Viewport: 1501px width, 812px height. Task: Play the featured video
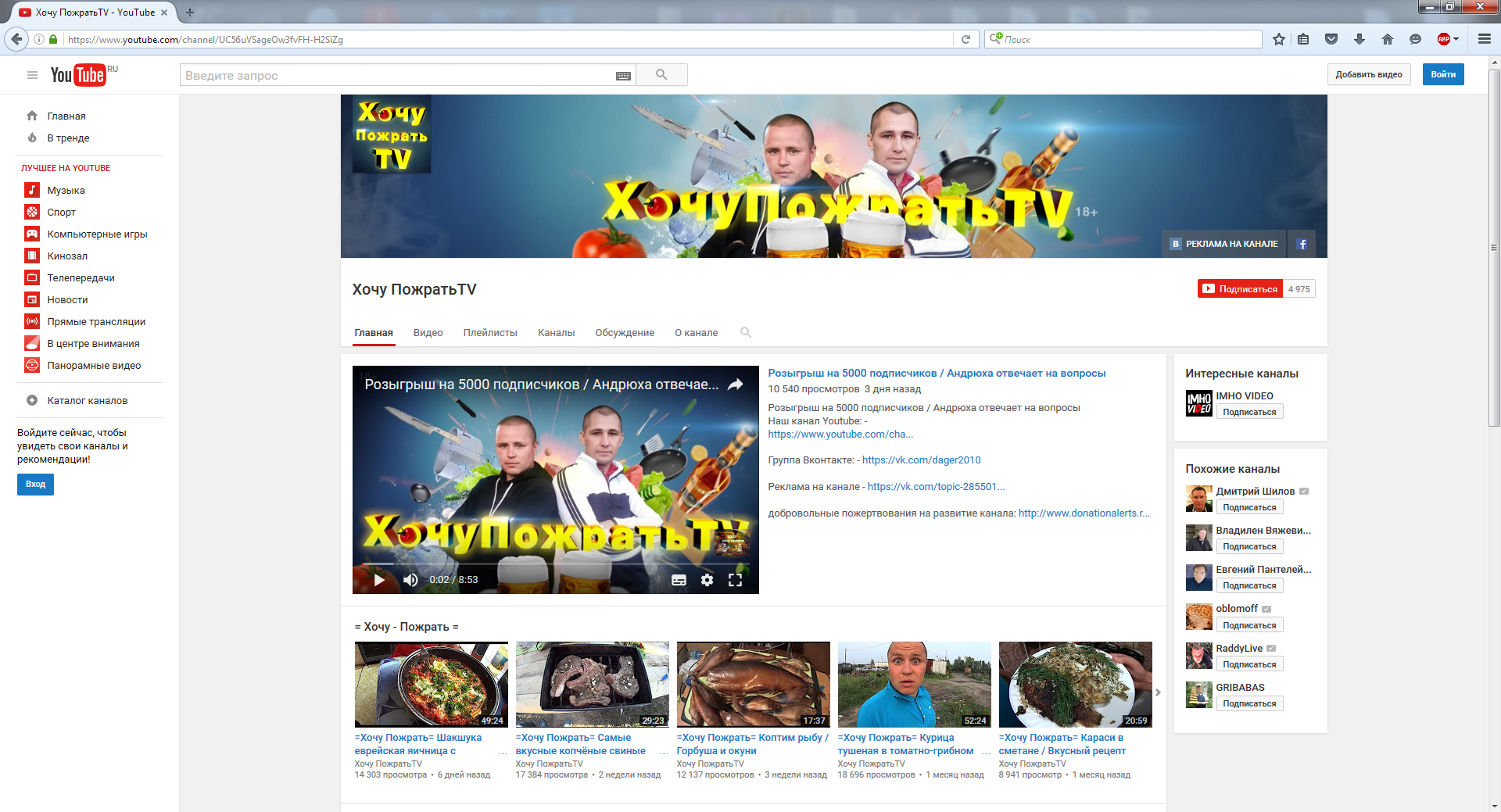(379, 580)
